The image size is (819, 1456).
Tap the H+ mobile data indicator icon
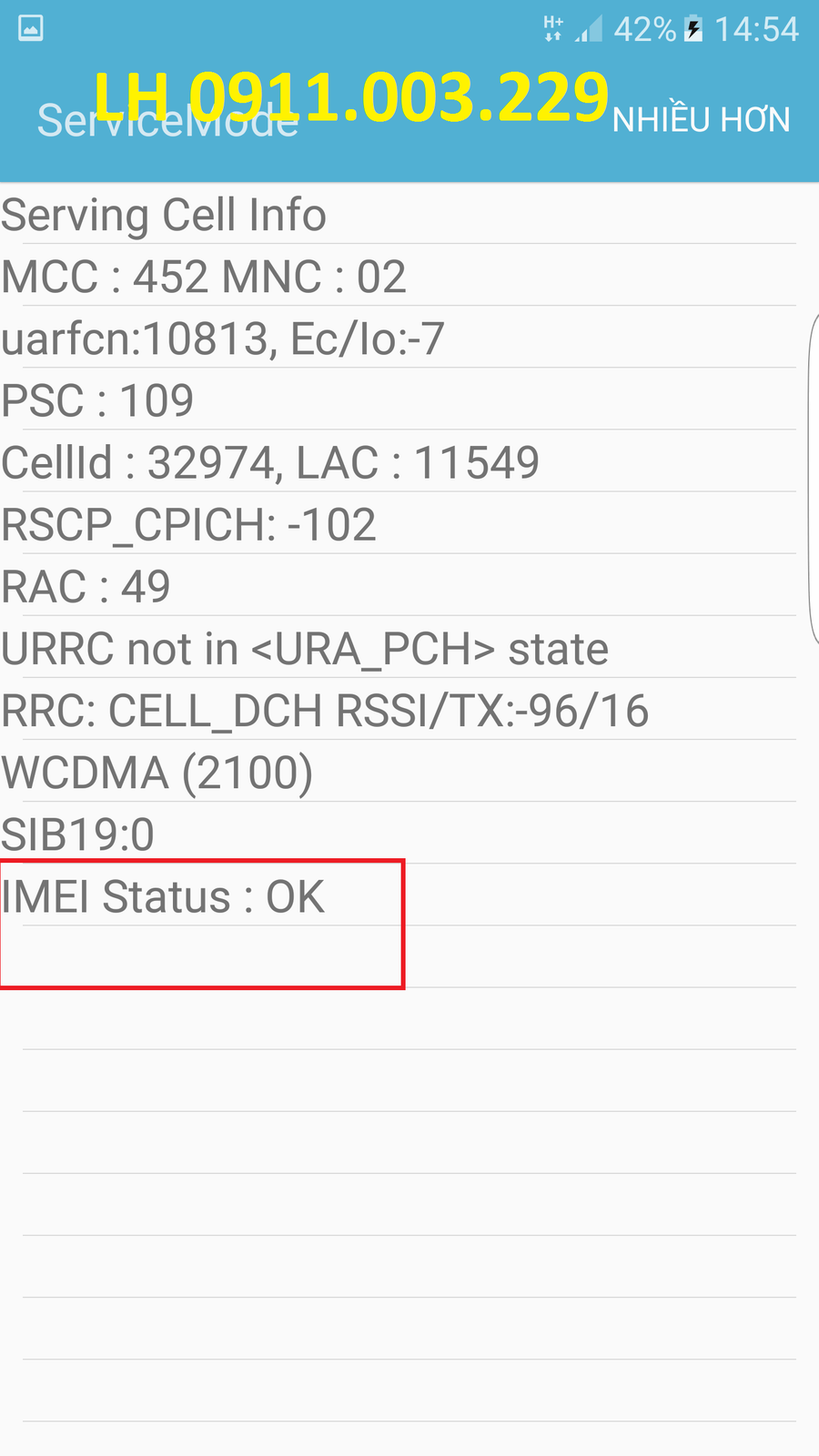[552, 29]
